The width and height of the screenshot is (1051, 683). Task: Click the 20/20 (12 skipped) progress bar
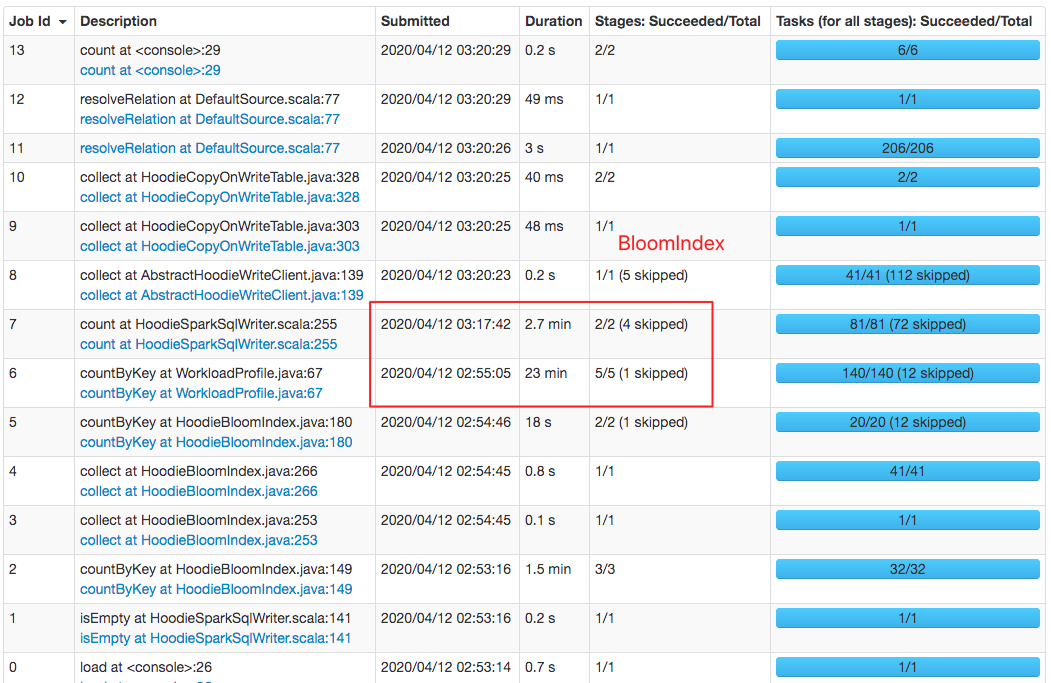coord(908,422)
